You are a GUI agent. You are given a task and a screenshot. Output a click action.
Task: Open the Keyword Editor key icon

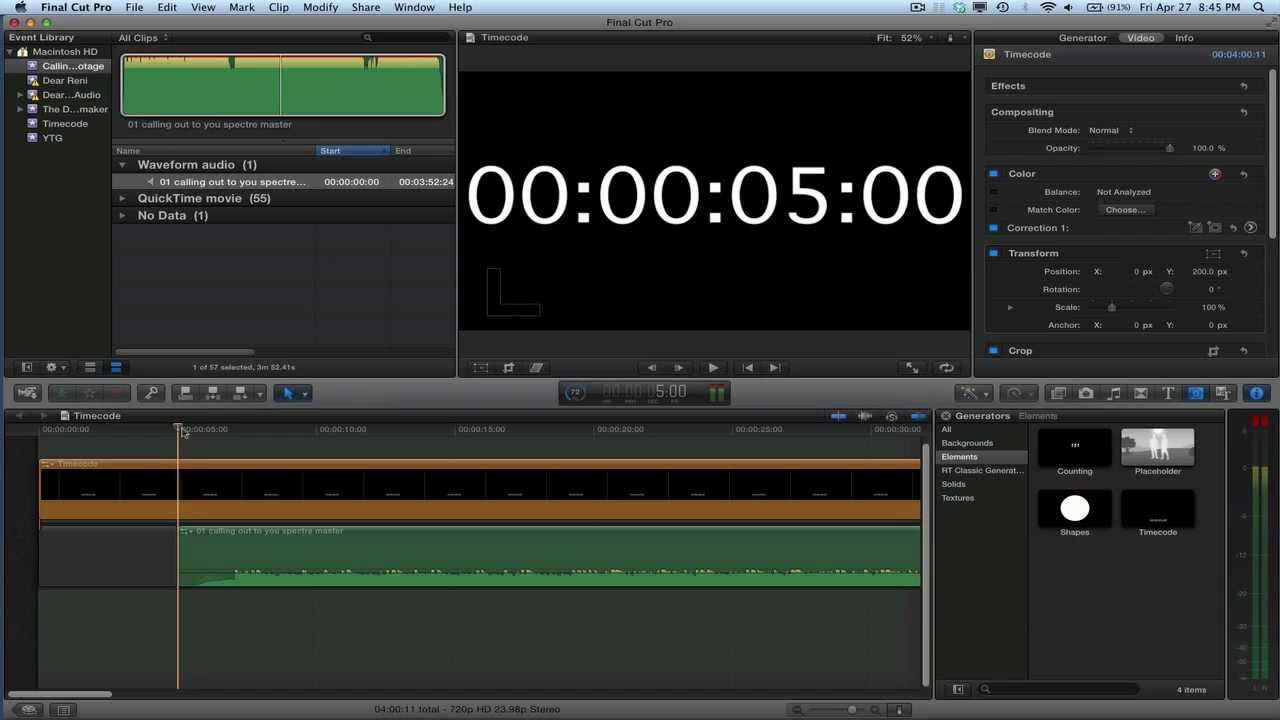150,394
